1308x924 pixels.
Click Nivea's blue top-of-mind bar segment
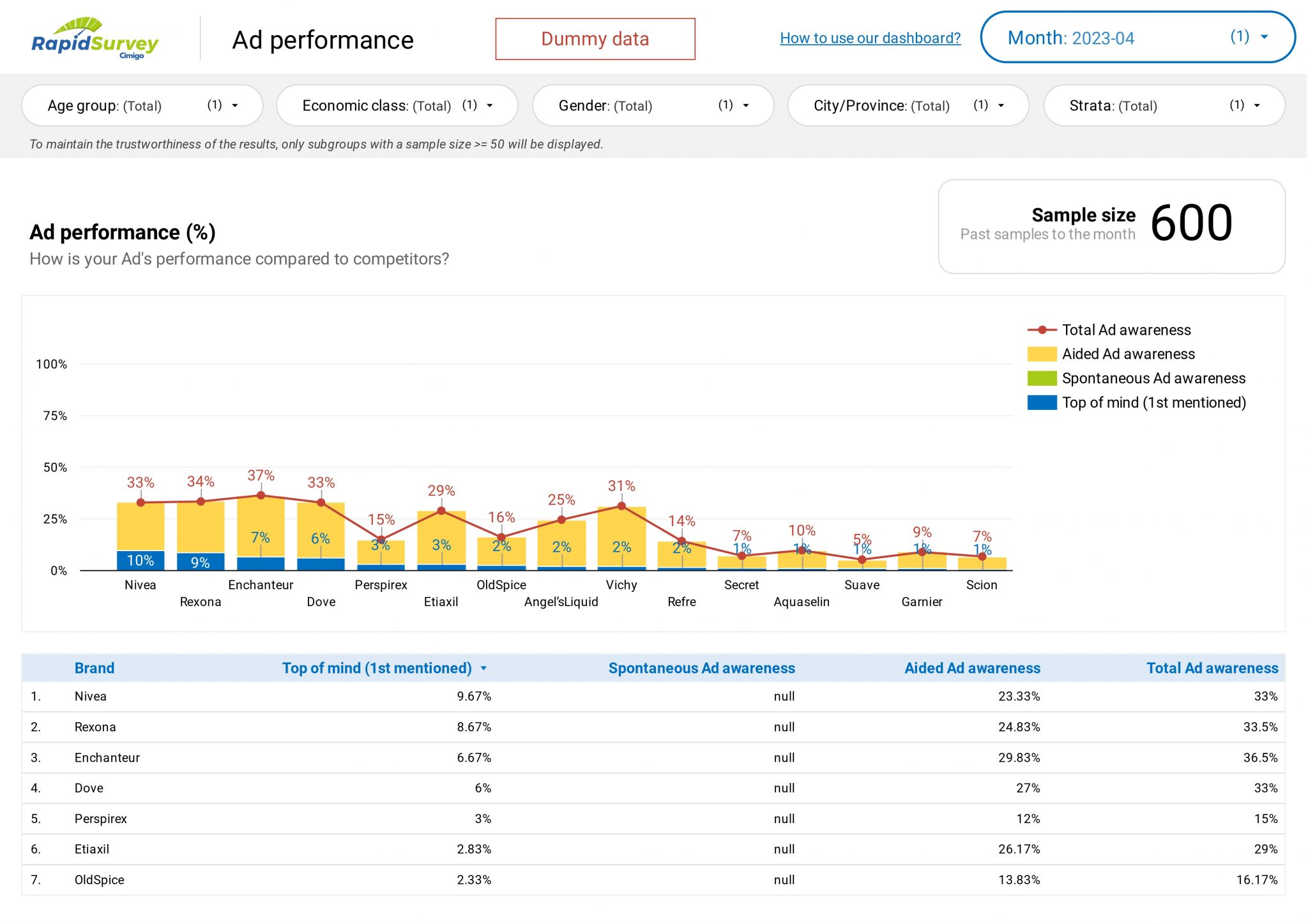[x=141, y=561]
